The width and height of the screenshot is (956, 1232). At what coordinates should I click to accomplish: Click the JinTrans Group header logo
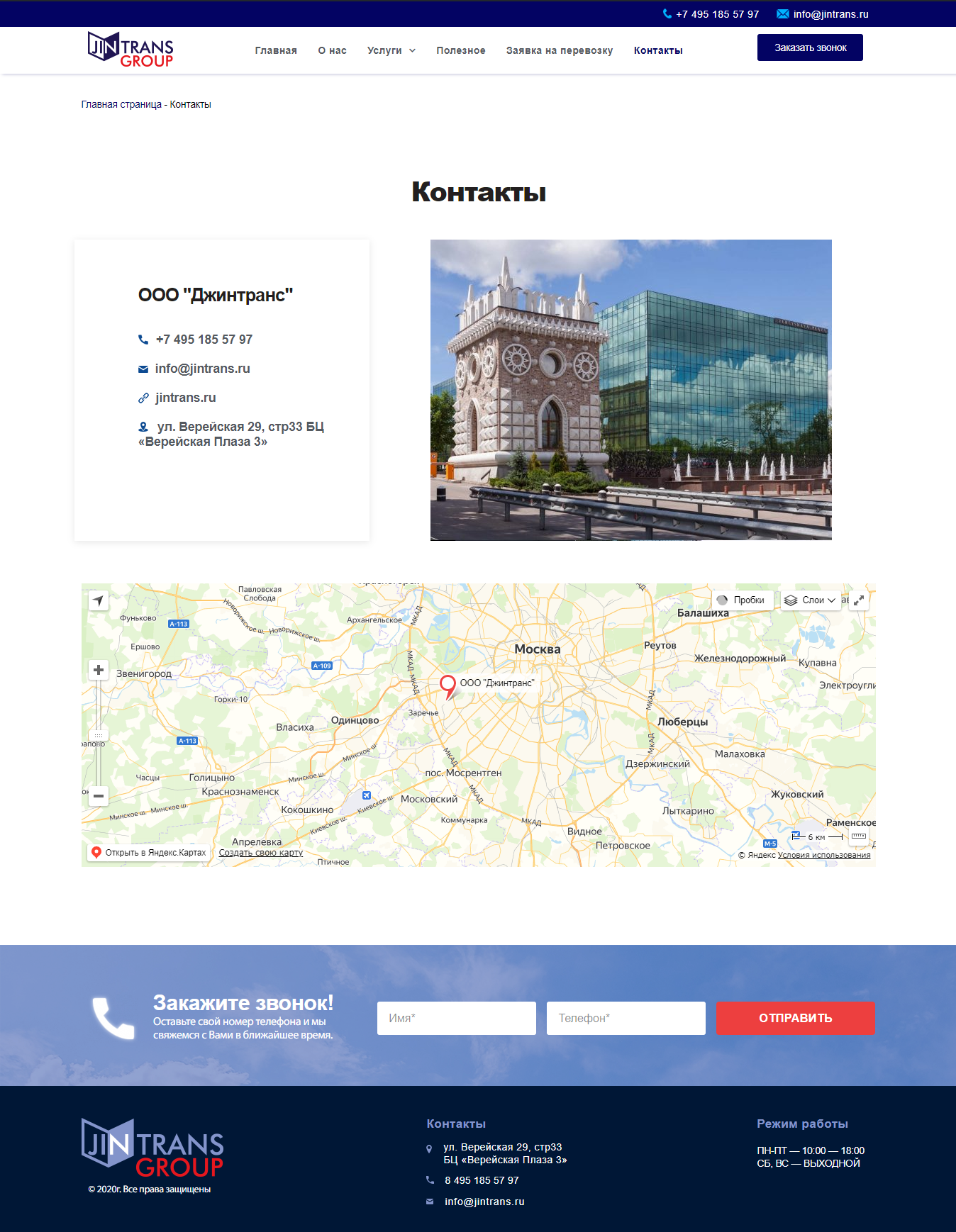coord(130,50)
